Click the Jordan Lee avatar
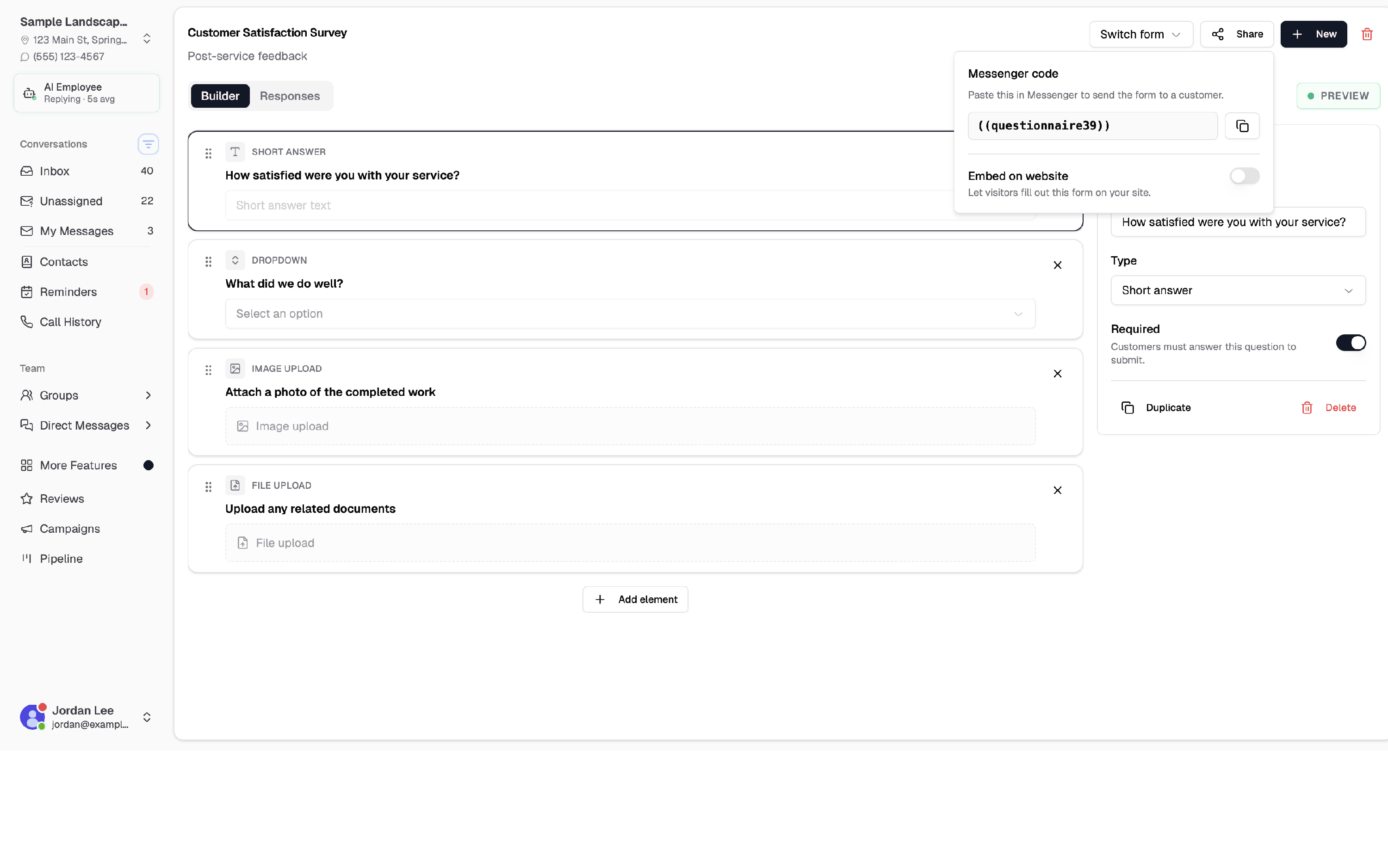Screen dimensions: 1388x868 click(x=32, y=717)
